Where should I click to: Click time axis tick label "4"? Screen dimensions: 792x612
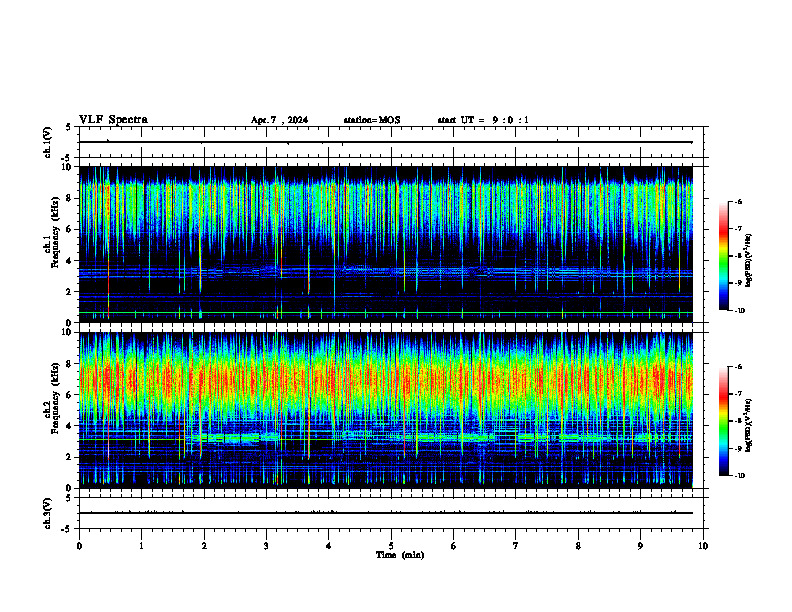point(328,546)
